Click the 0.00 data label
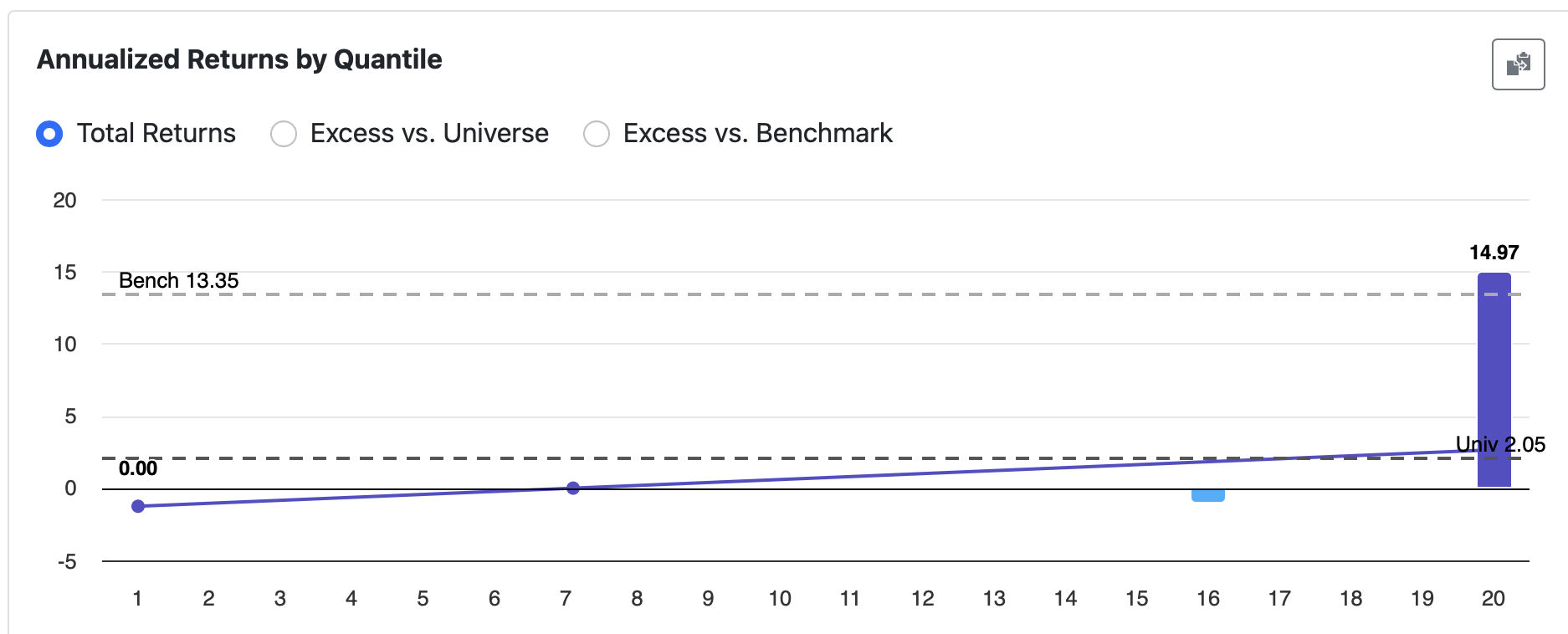Viewport: 1568px width, 634px height. point(138,468)
